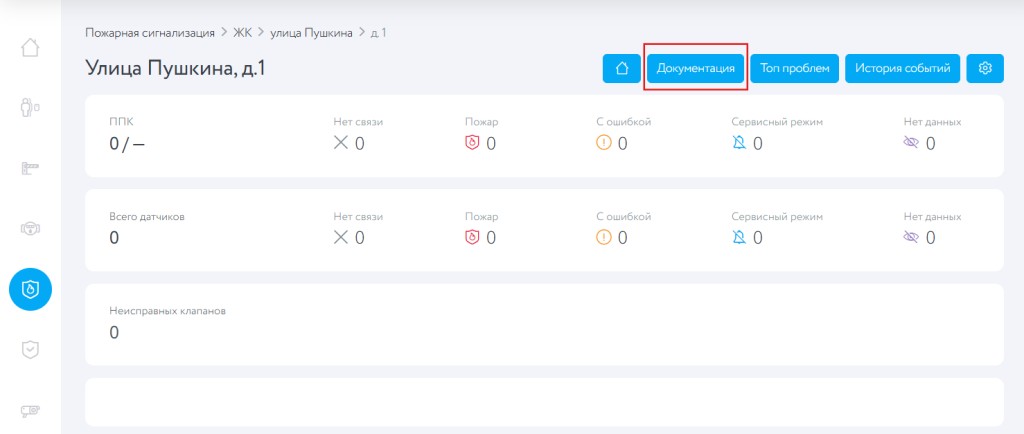Image resolution: width=1024 pixels, height=434 pixels.
Task: Open the home icon in the left sidebar
Action: pyautogui.click(x=30, y=47)
